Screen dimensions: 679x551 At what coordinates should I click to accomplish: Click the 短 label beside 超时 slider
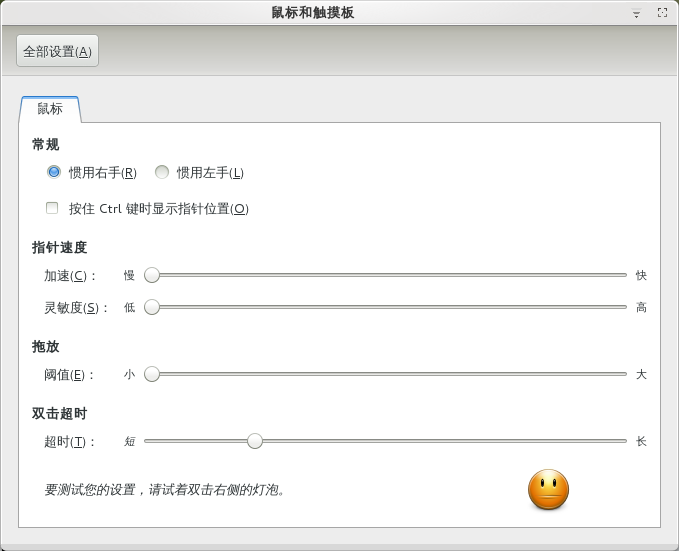click(129, 441)
